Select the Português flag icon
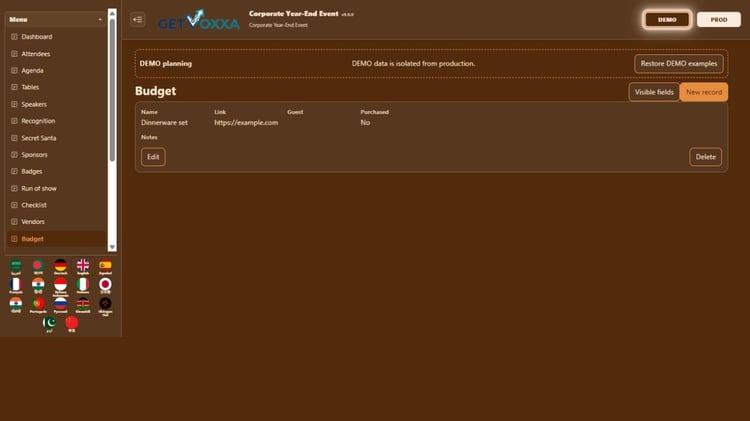Viewport: 750px width, 421px height. (x=38, y=304)
